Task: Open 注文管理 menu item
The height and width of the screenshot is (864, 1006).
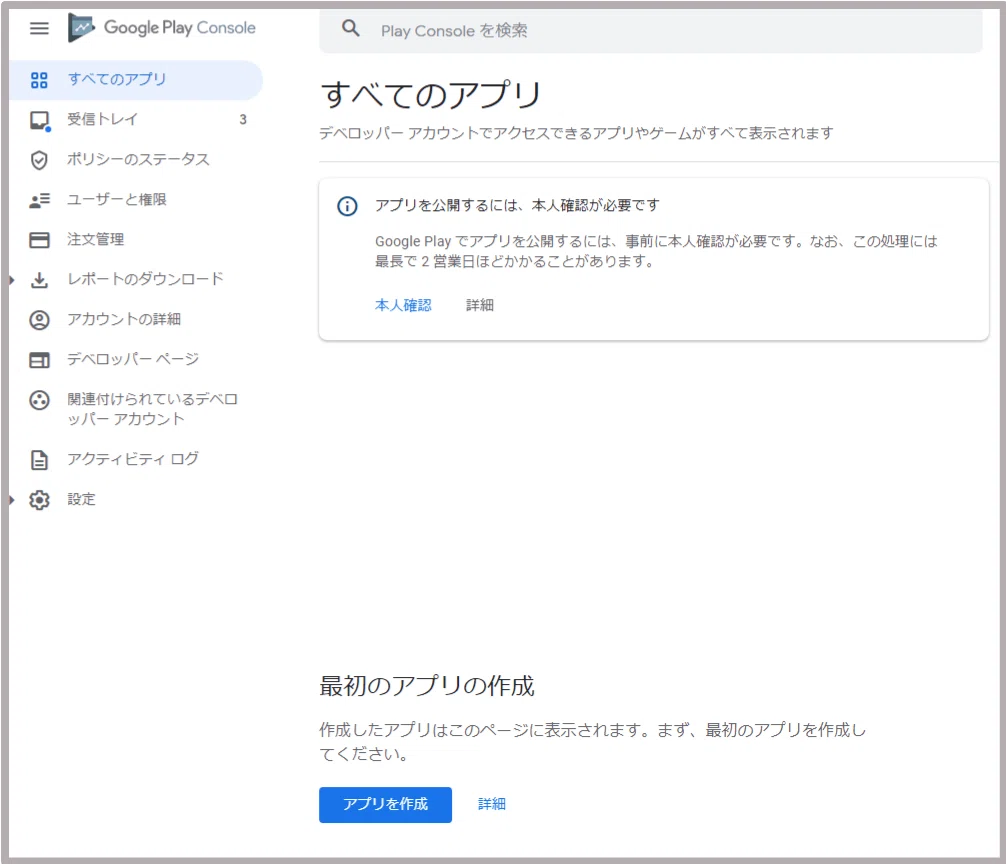Action: pos(135,239)
